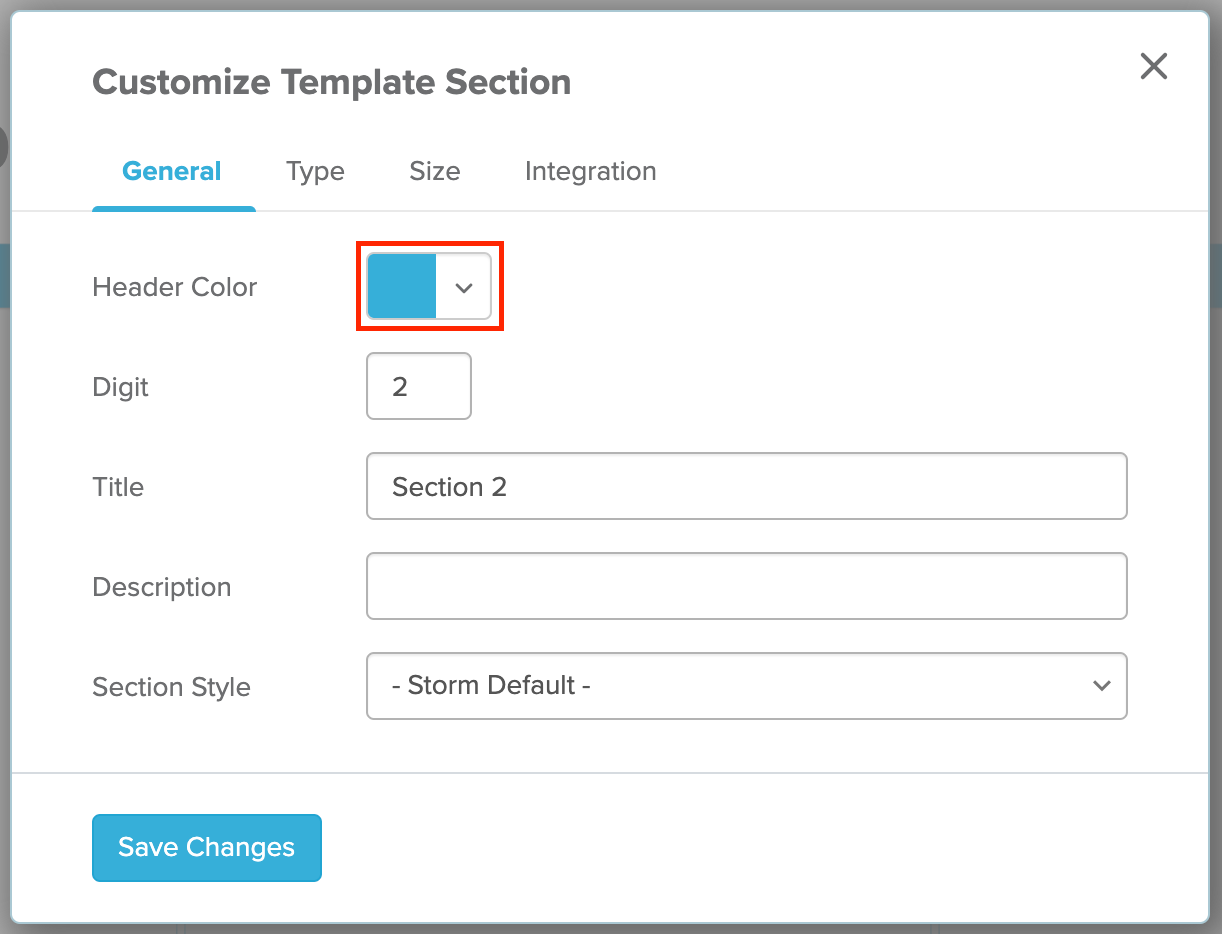This screenshot has height=934, width=1222.
Task: Open the Section Style dropdown
Action: tap(747, 686)
